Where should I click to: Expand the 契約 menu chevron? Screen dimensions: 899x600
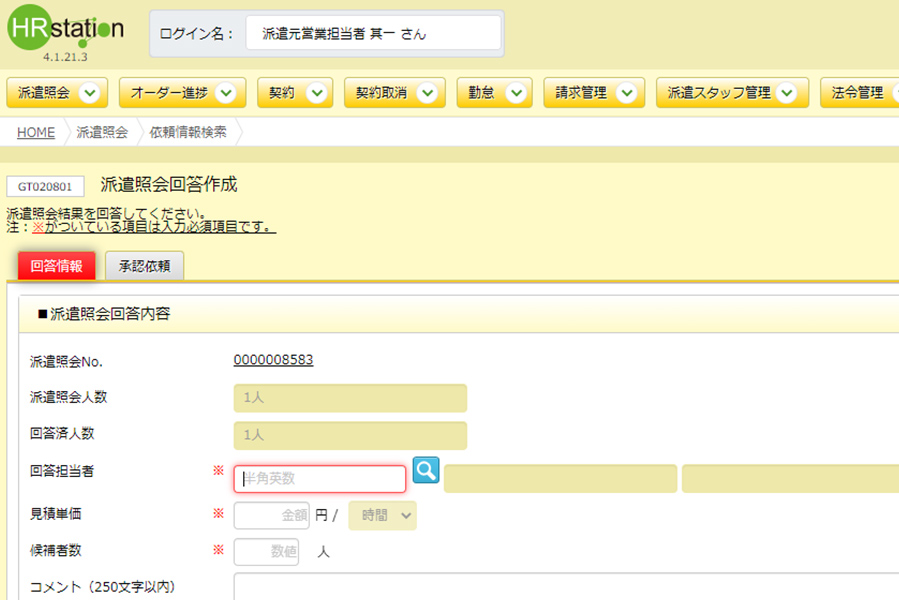[316, 93]
